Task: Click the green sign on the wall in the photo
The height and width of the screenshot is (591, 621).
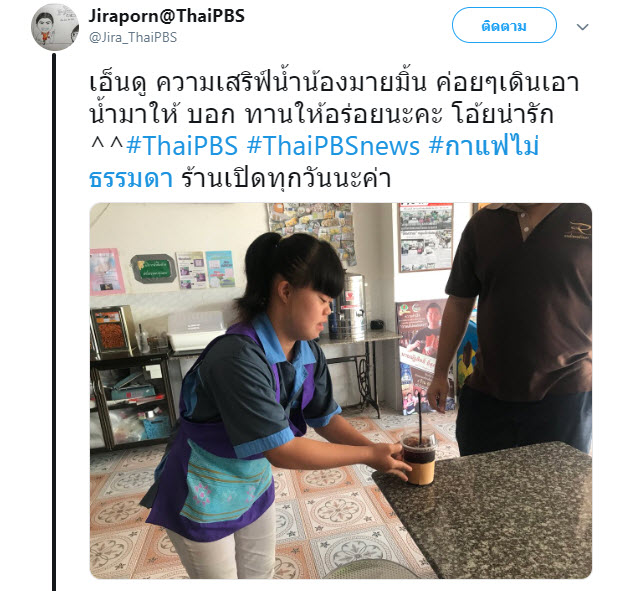Action: [x=154, y=269]
